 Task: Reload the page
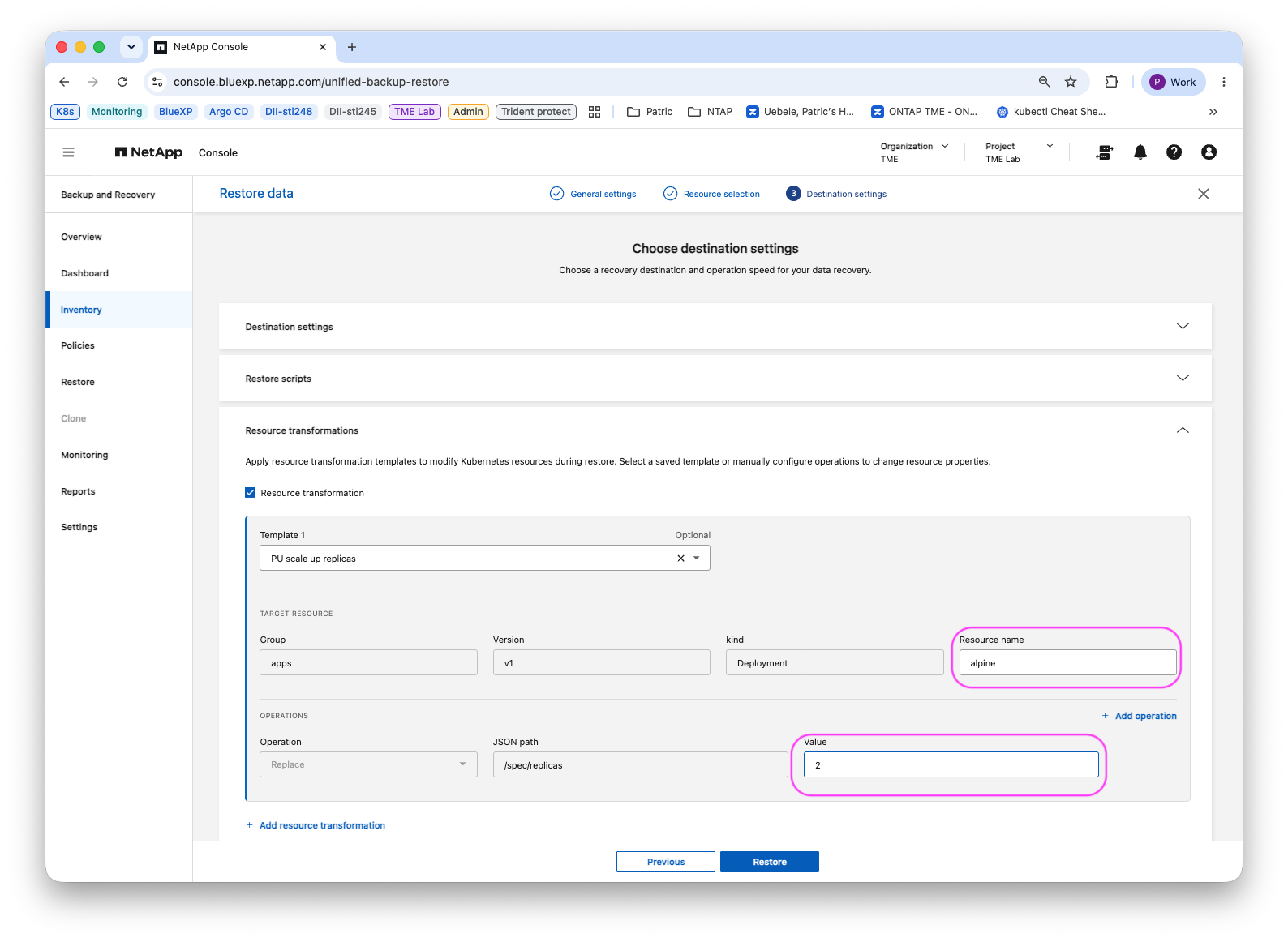pos(122,82)
